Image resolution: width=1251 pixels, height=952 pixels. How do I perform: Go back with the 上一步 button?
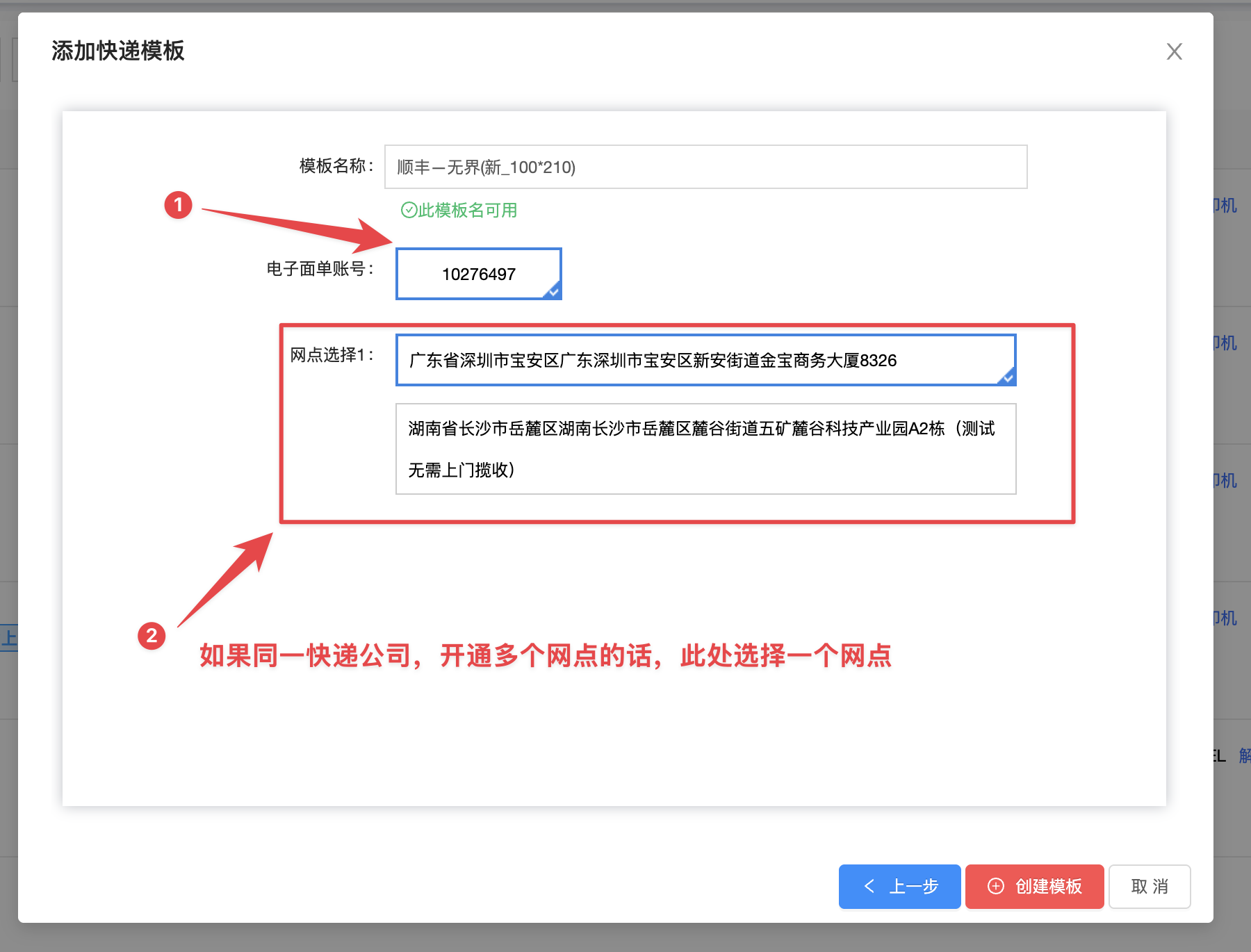[x=899, y=886]
